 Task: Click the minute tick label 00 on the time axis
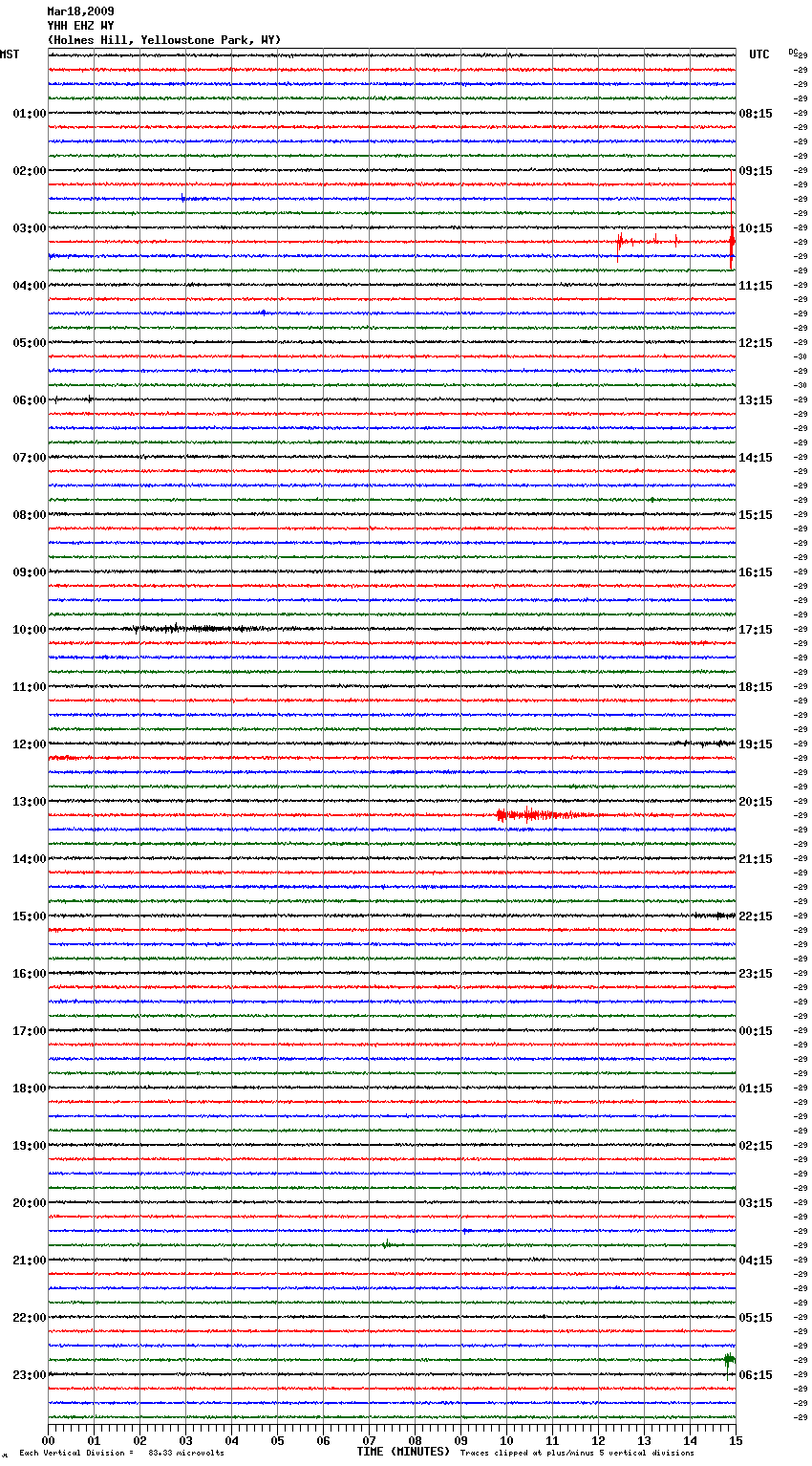pos(49,1440)
